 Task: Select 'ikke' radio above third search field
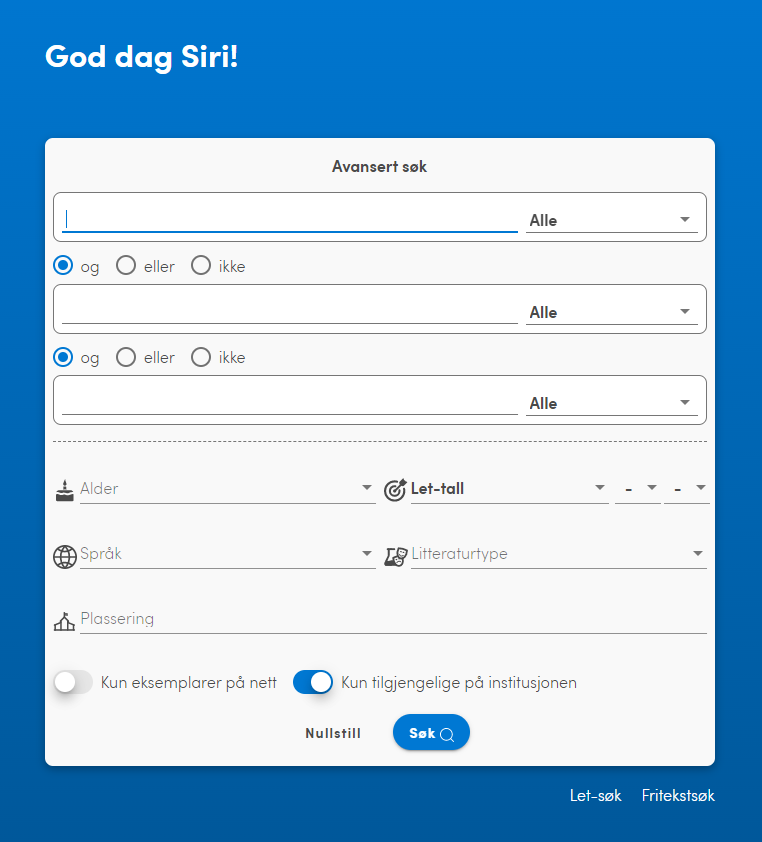point(201,357)
